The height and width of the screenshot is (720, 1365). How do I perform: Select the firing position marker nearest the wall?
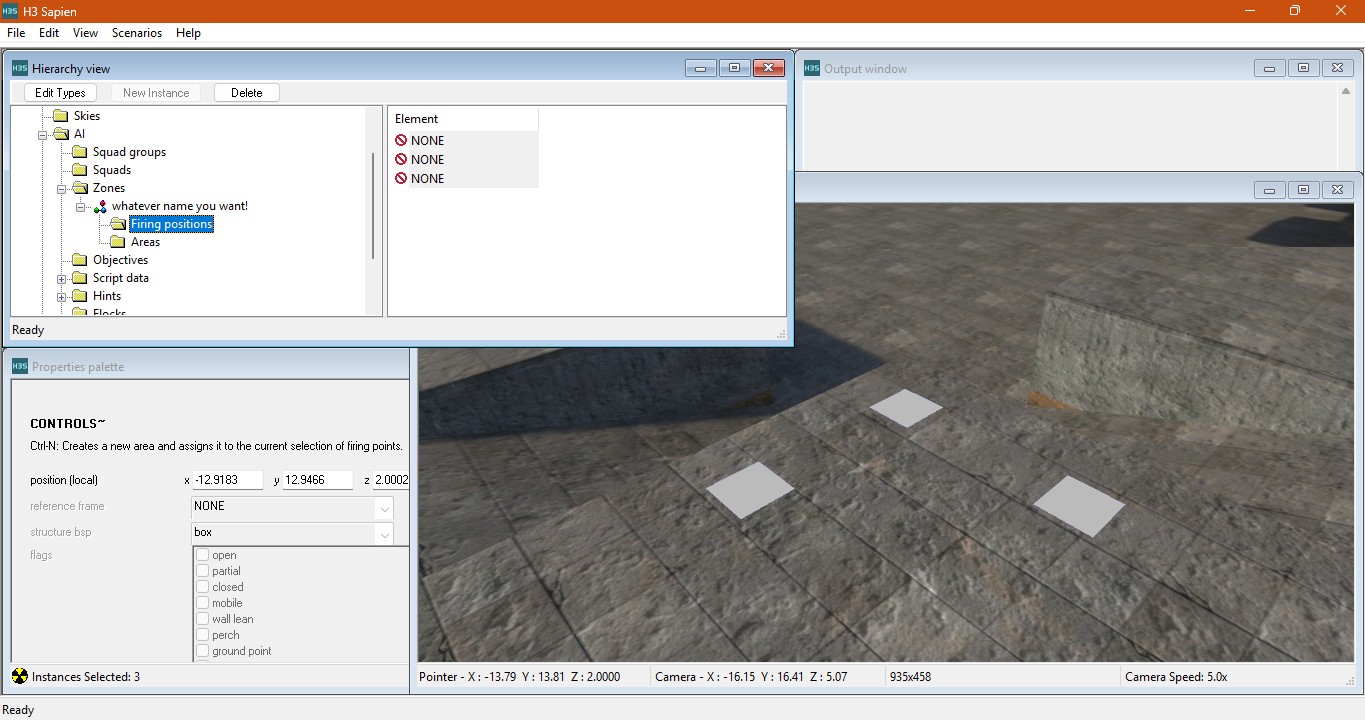coord(906,408)
